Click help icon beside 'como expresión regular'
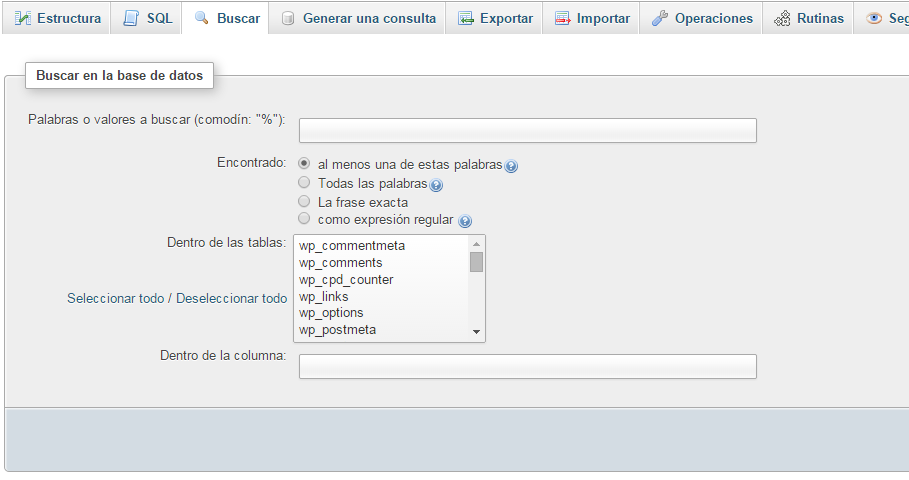 pos(465,221)
